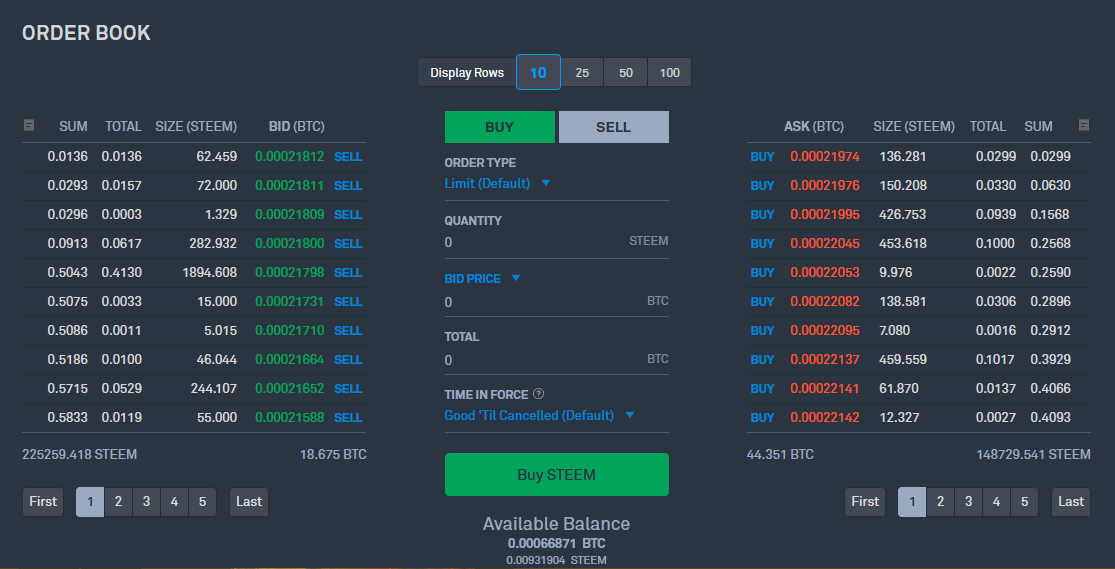Click SELL link for bid 0.00021811

[348, 186]
